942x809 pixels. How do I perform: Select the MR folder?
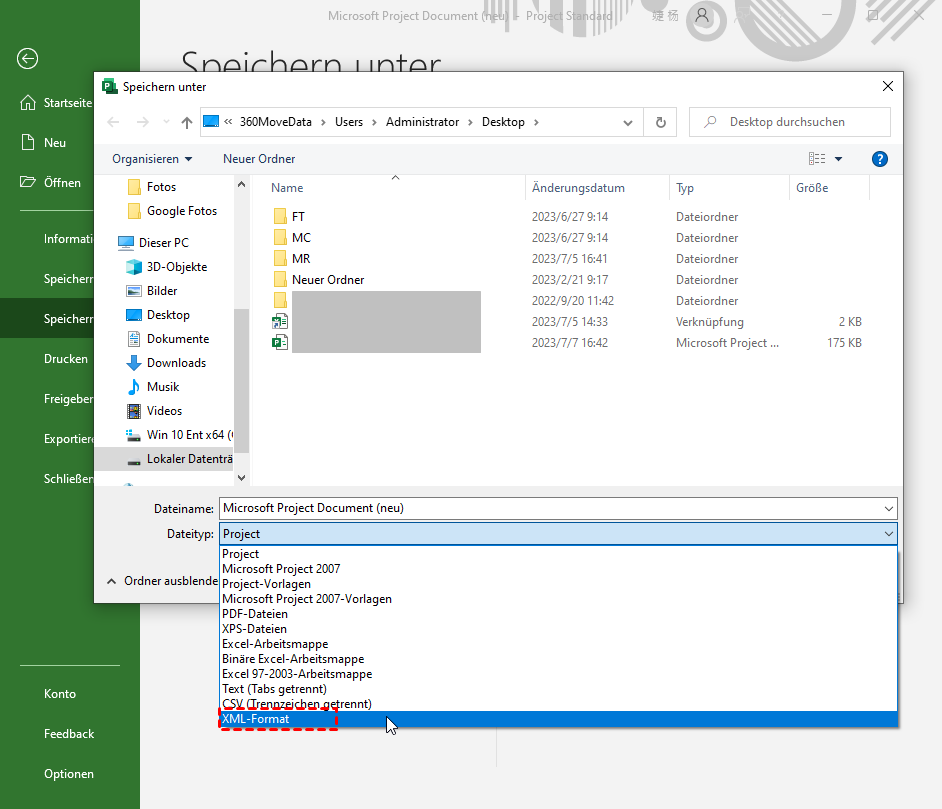pos(291,258)
